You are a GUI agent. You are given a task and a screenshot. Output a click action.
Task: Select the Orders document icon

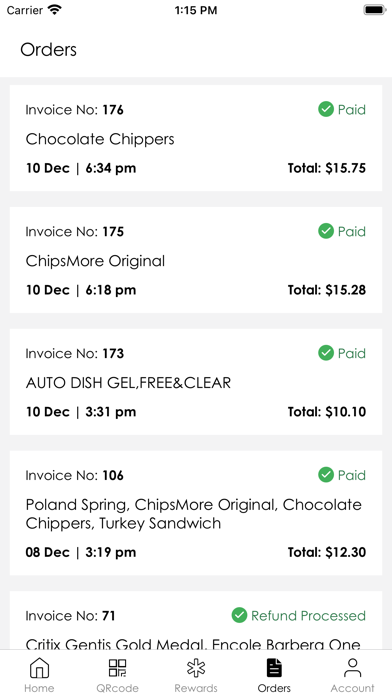(274, 668)
